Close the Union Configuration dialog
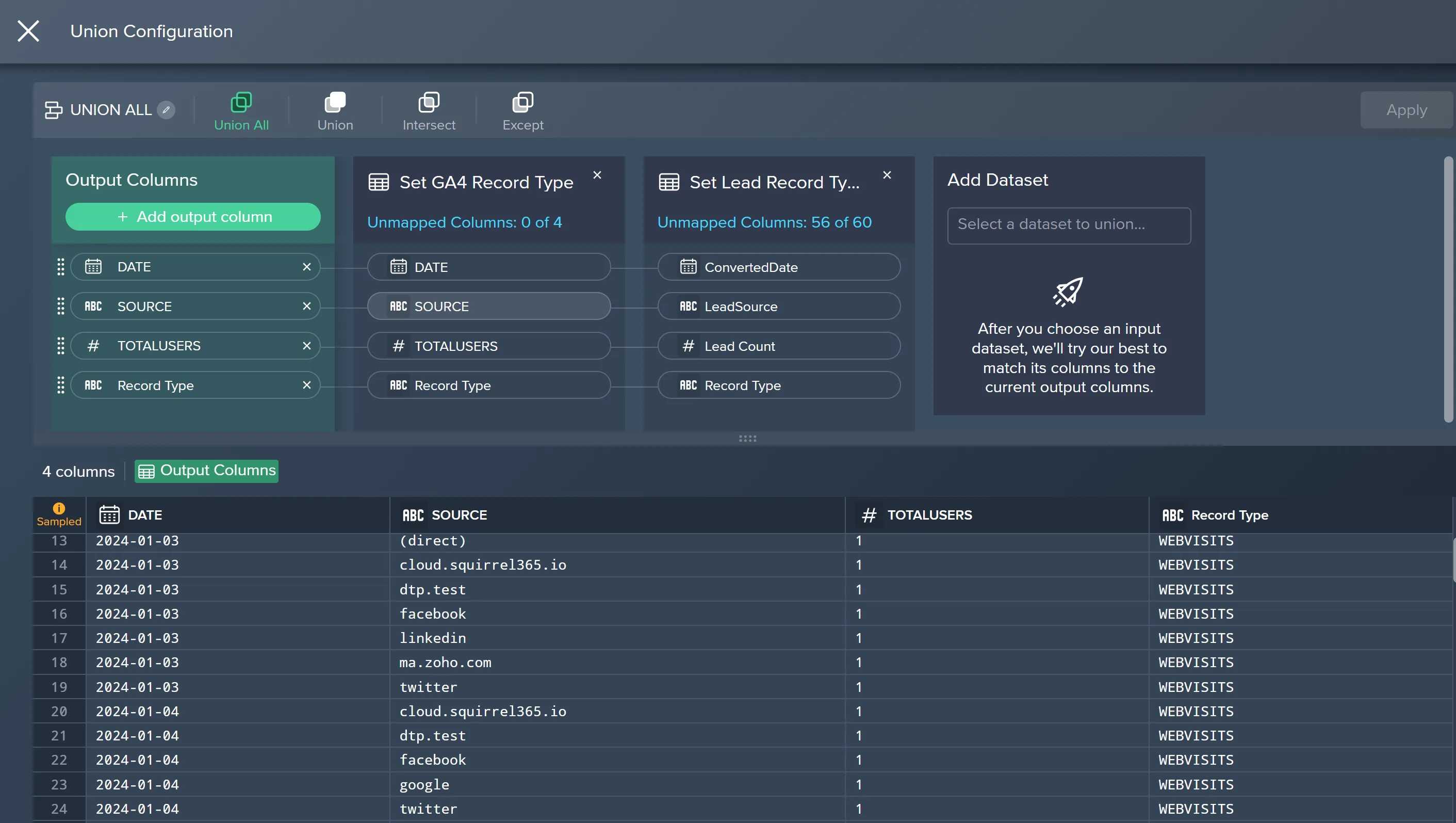This screenshot has height=823, width=1456. point(28,31)
